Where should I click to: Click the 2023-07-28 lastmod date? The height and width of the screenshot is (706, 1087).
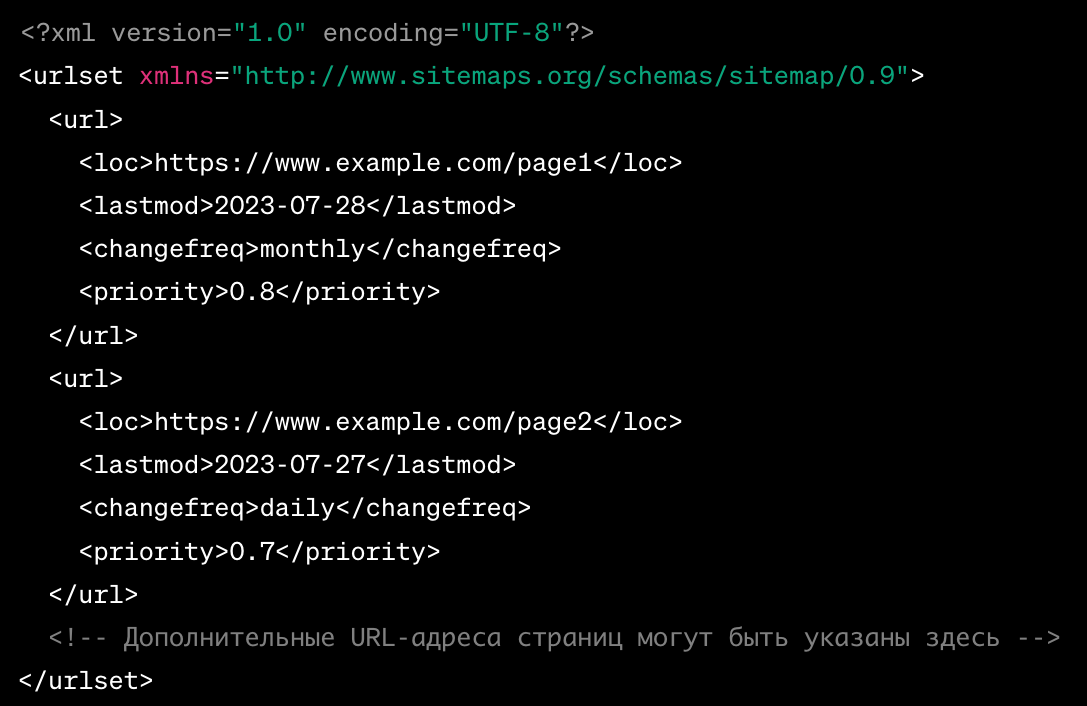coord(290,206)
